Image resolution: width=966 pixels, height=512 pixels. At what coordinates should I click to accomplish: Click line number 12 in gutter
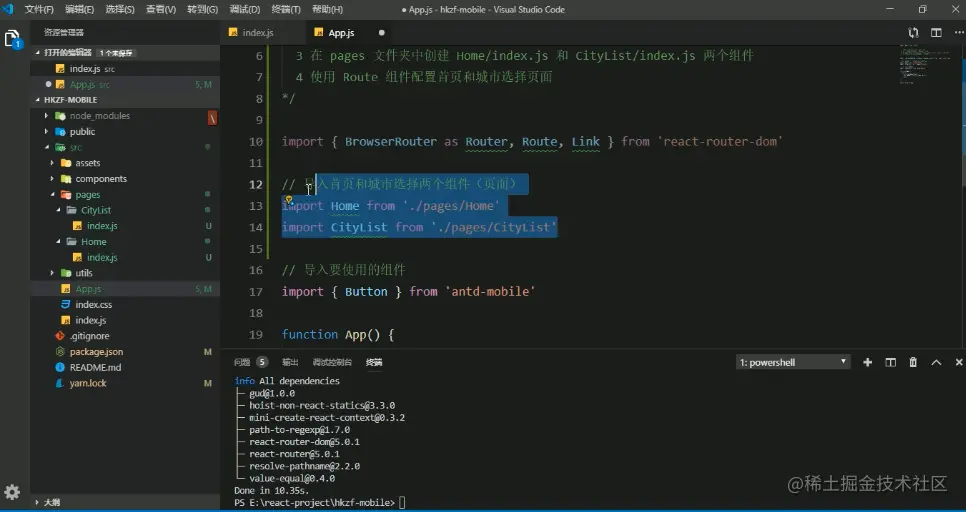(255, 184)
